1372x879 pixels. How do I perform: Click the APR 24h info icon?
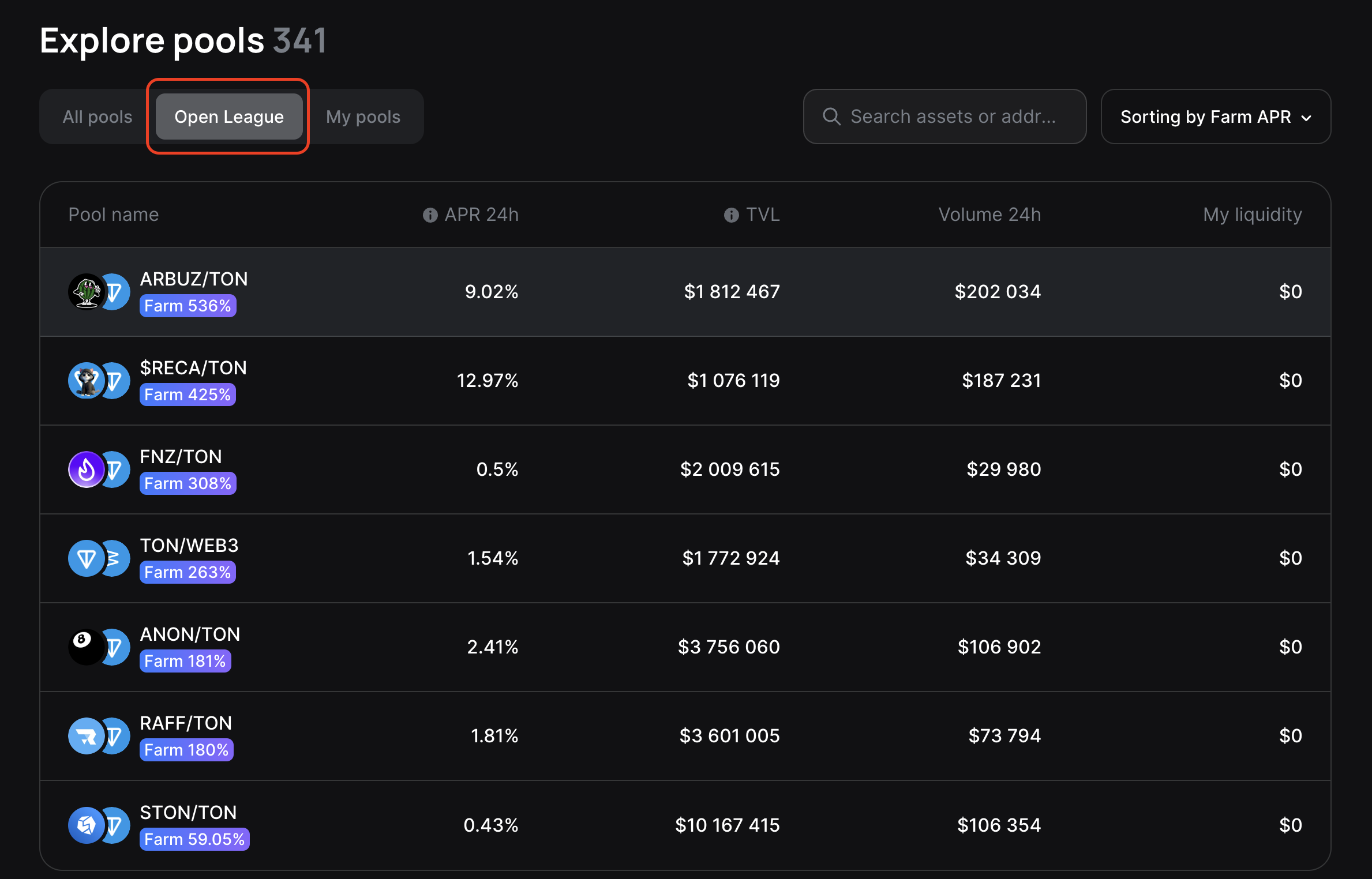pyautogui.click(x=430, y=215)
